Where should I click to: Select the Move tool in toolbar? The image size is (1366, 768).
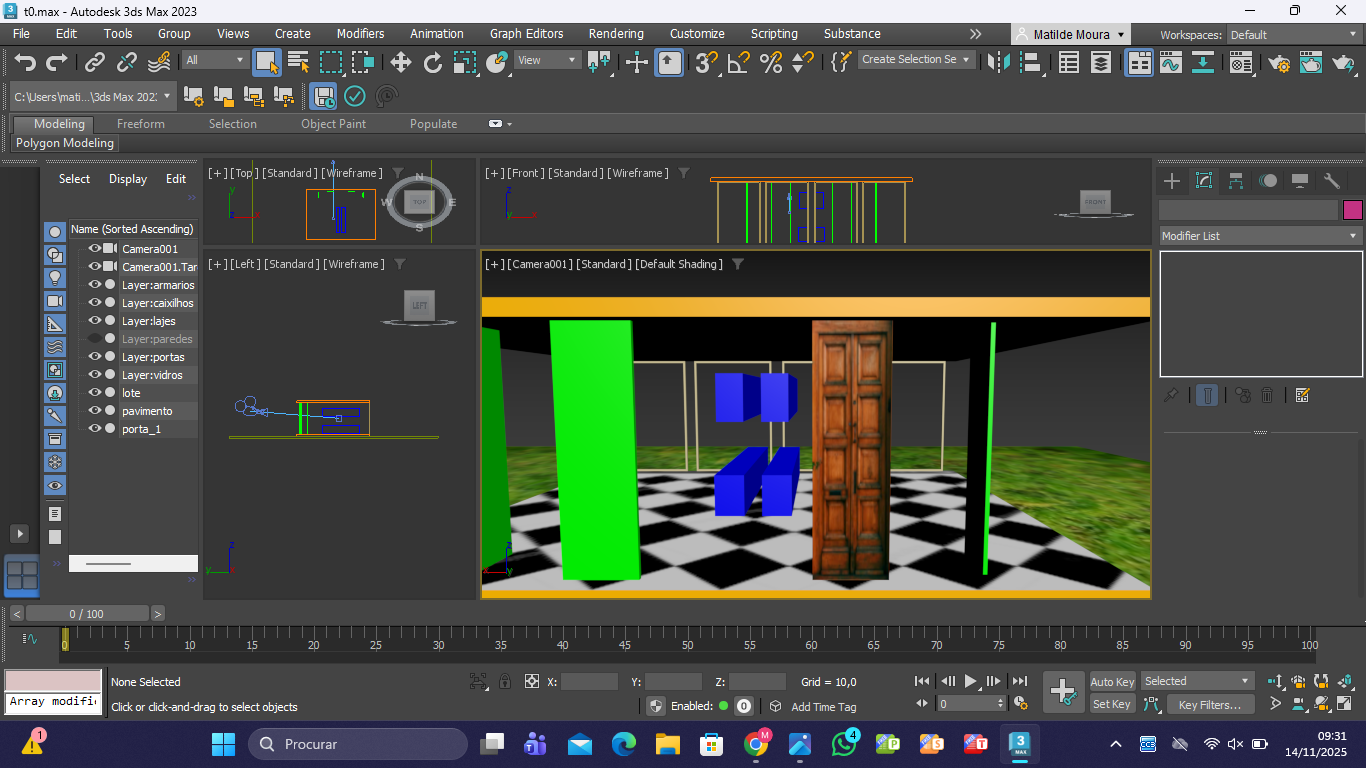tap(401, 63)
